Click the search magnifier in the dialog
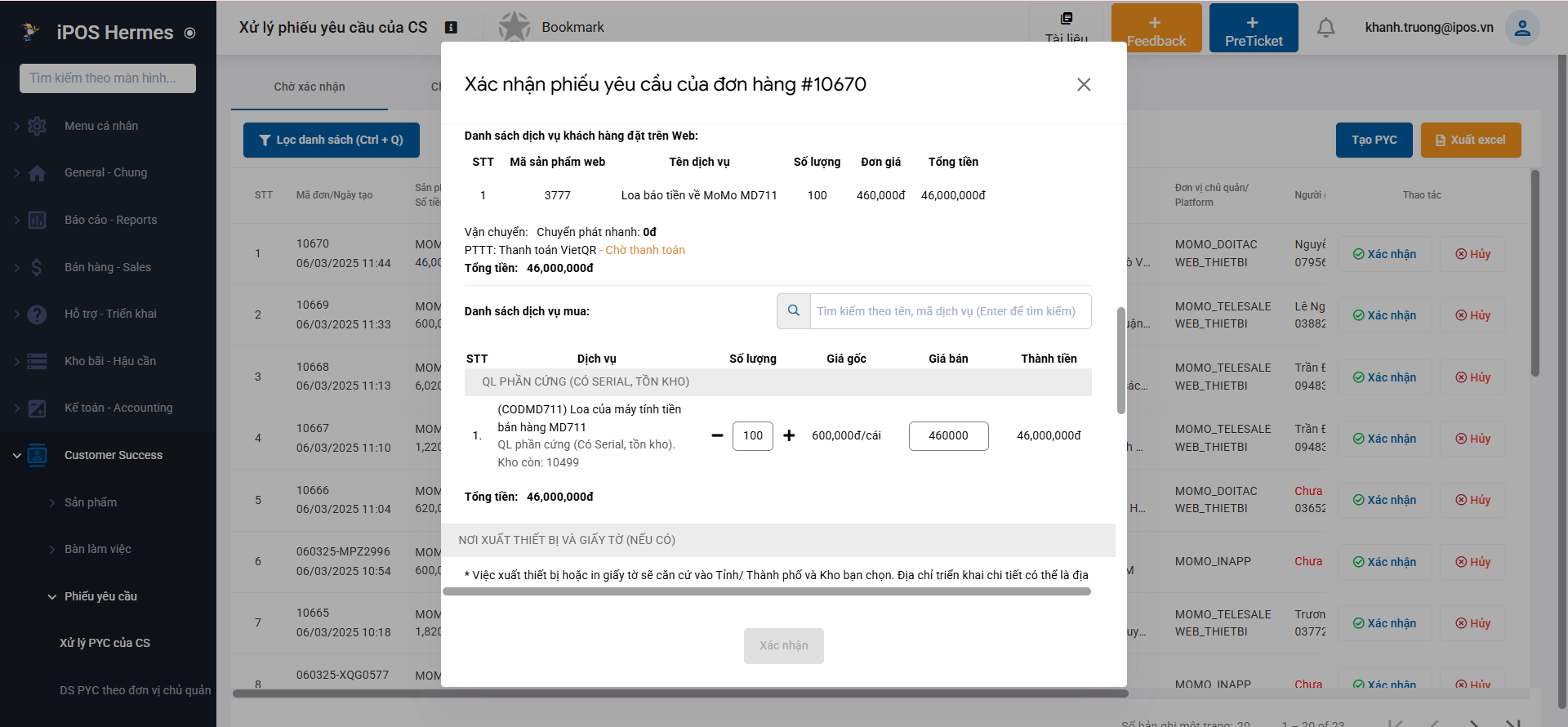The height and width of the screenshot is (727, 1568). tap(793, 311)
